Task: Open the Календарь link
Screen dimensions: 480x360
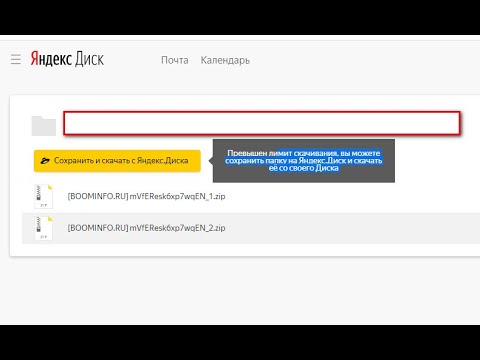Action: (x=225, y=60)
